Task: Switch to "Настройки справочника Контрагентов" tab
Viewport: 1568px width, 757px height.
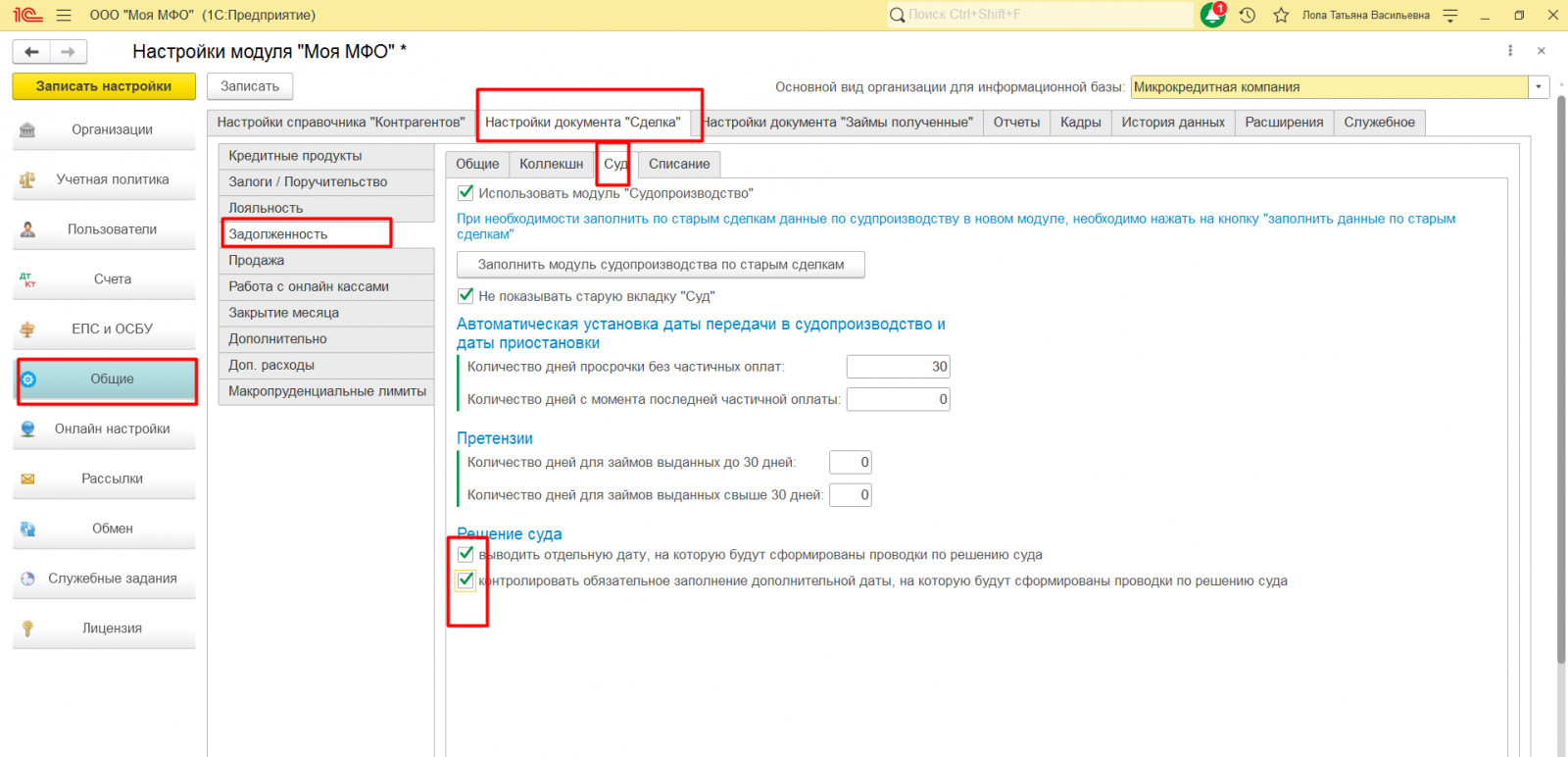Action: pos(340,123)
